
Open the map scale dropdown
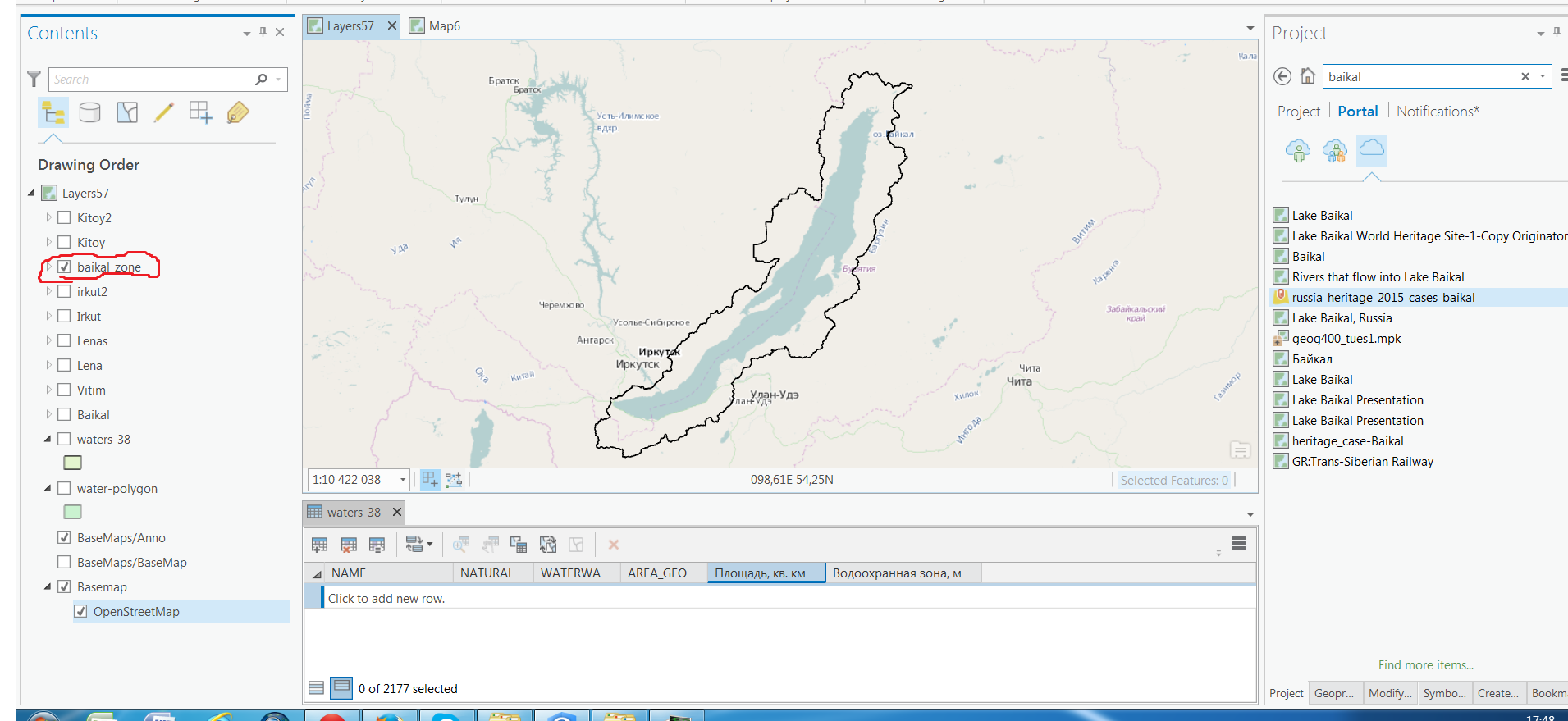click(402, 480)
